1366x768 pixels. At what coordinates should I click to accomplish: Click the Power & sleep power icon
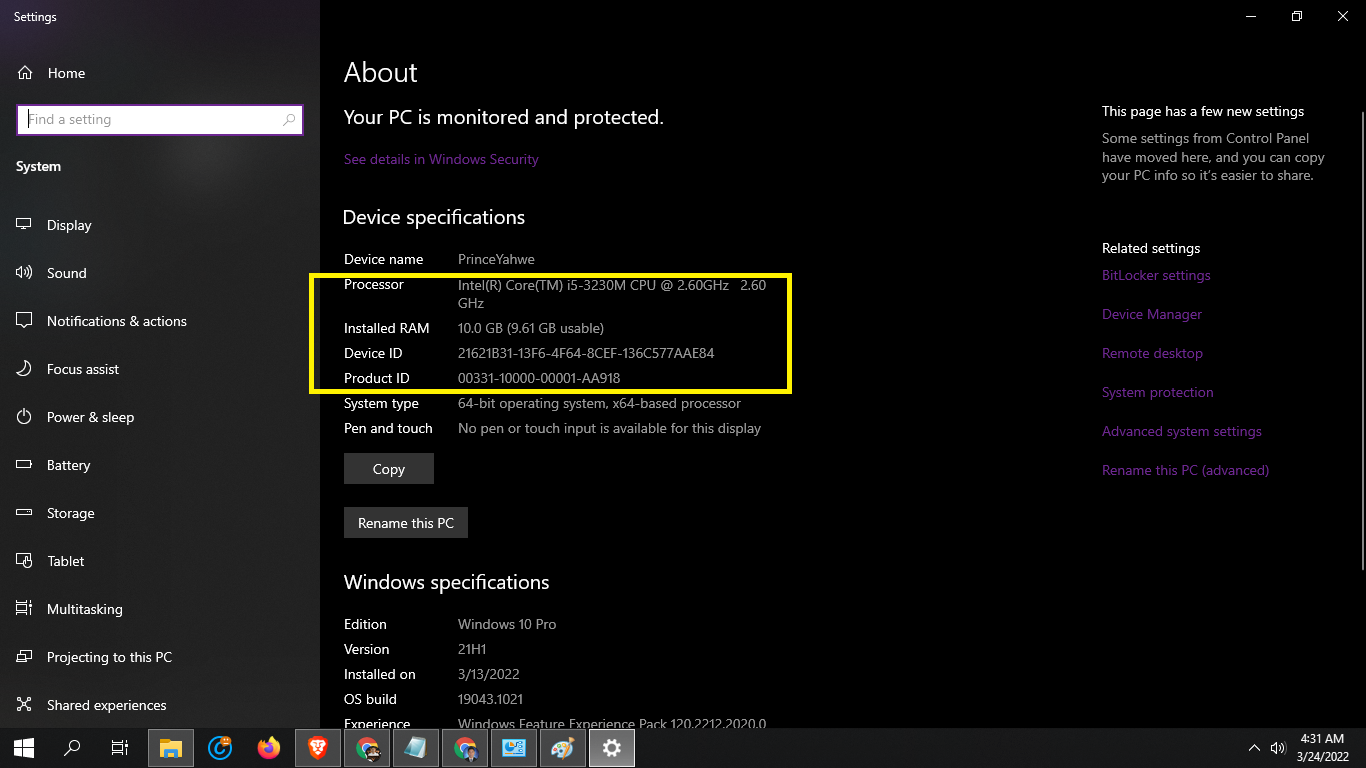click(25, 417)
